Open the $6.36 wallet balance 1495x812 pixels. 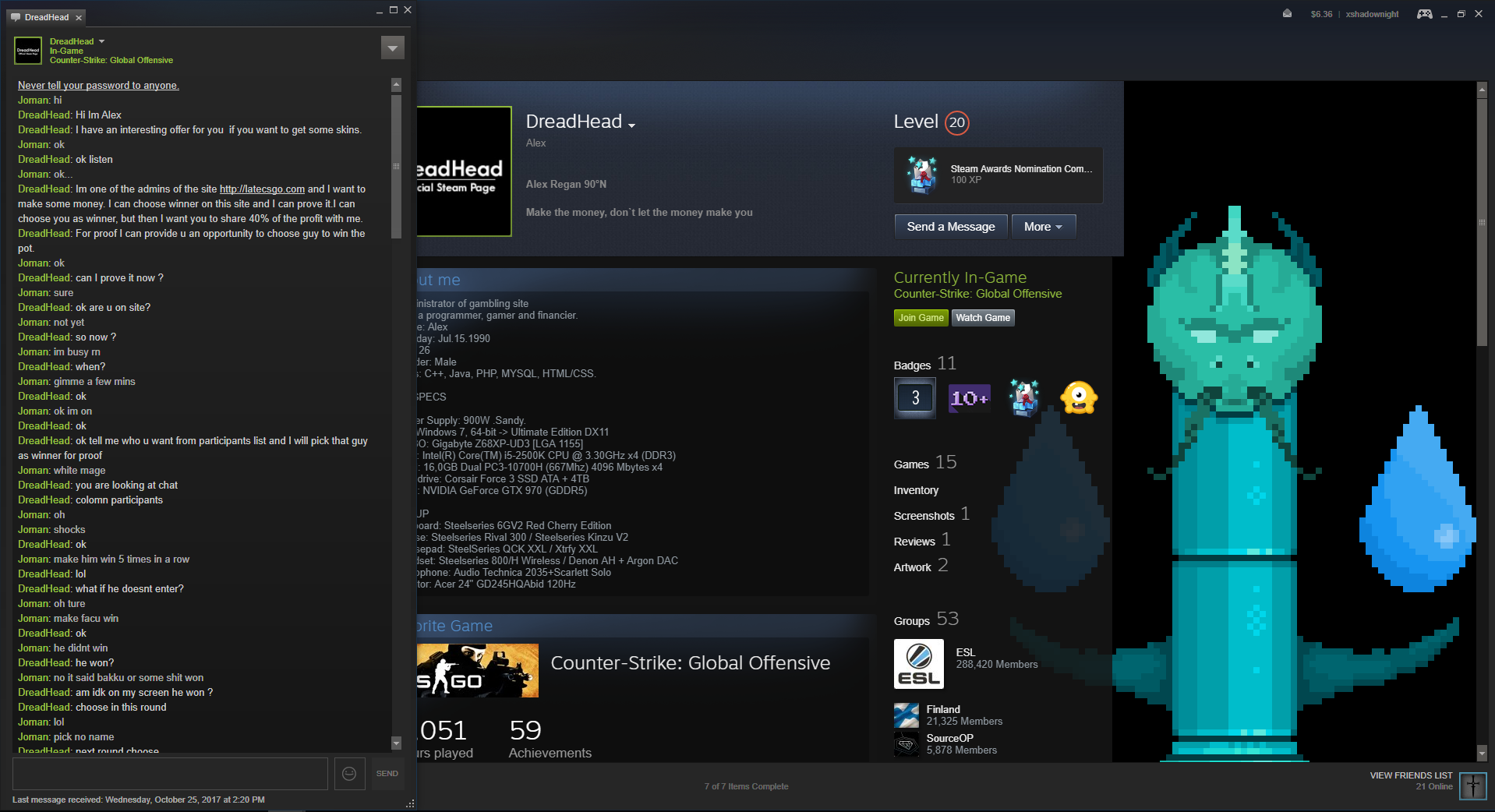pyautogui.click(x=1321, y=14)
